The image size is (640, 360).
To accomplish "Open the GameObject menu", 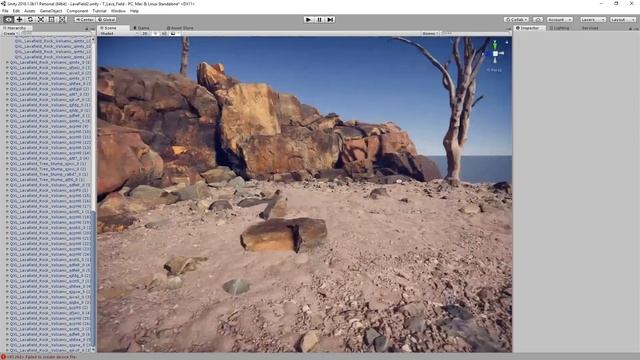I will pos(51,11).
